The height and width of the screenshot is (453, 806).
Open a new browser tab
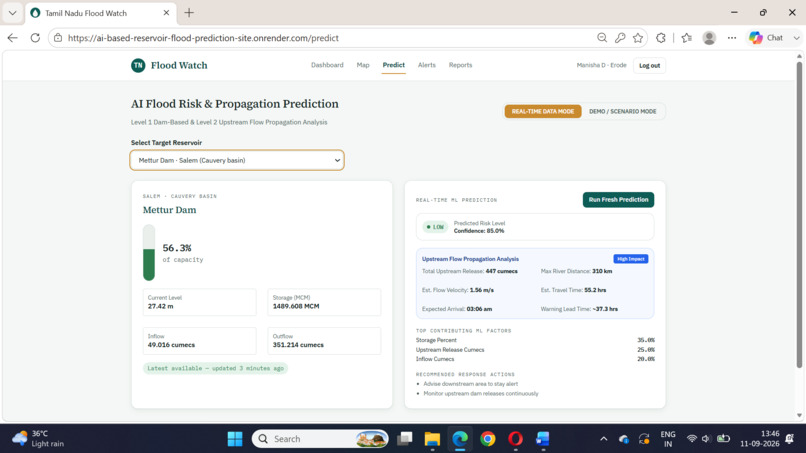point(189,13)
